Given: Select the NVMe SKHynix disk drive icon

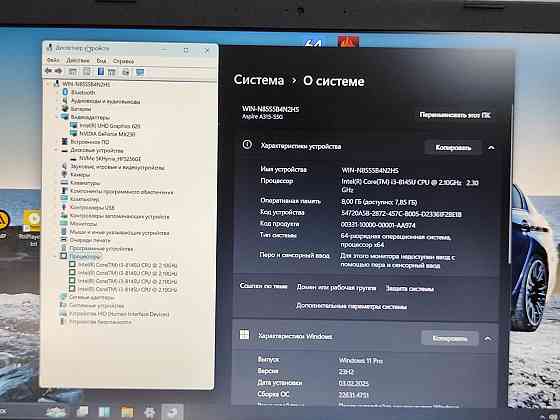Looking at the screenshot, I should [x=73, y=158].
